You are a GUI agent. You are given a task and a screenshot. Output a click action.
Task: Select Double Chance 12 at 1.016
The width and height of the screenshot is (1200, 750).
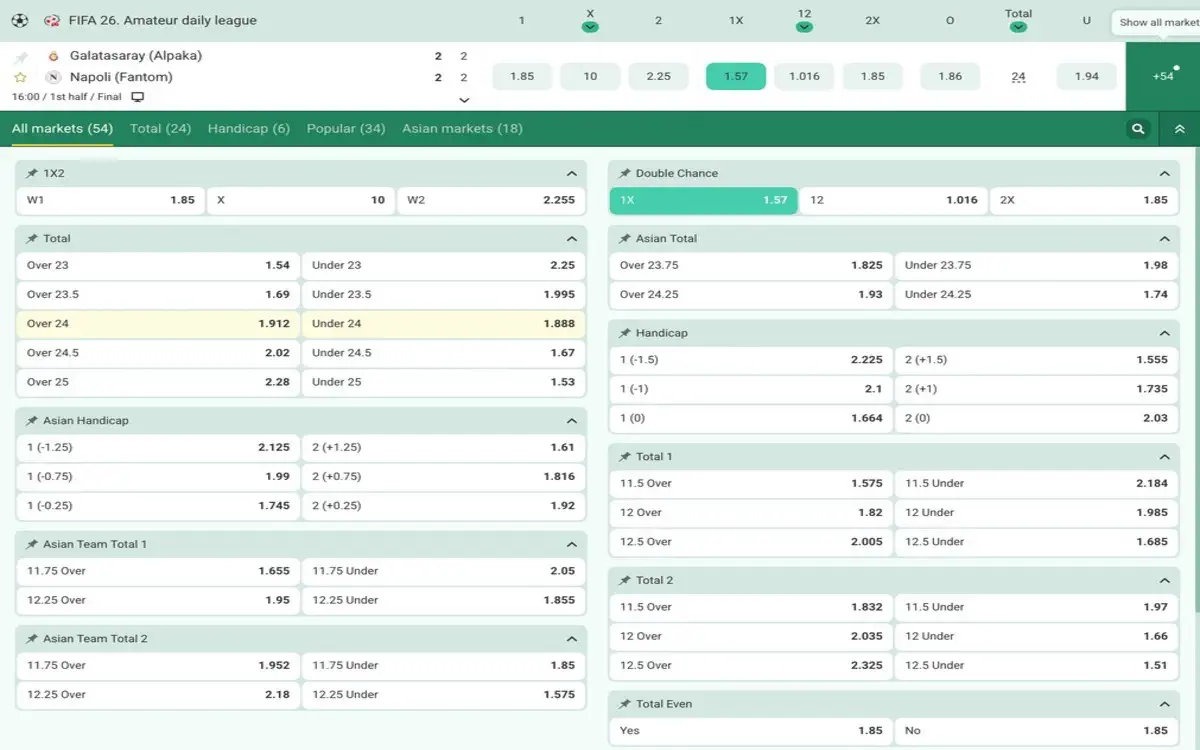coord(894,200)
